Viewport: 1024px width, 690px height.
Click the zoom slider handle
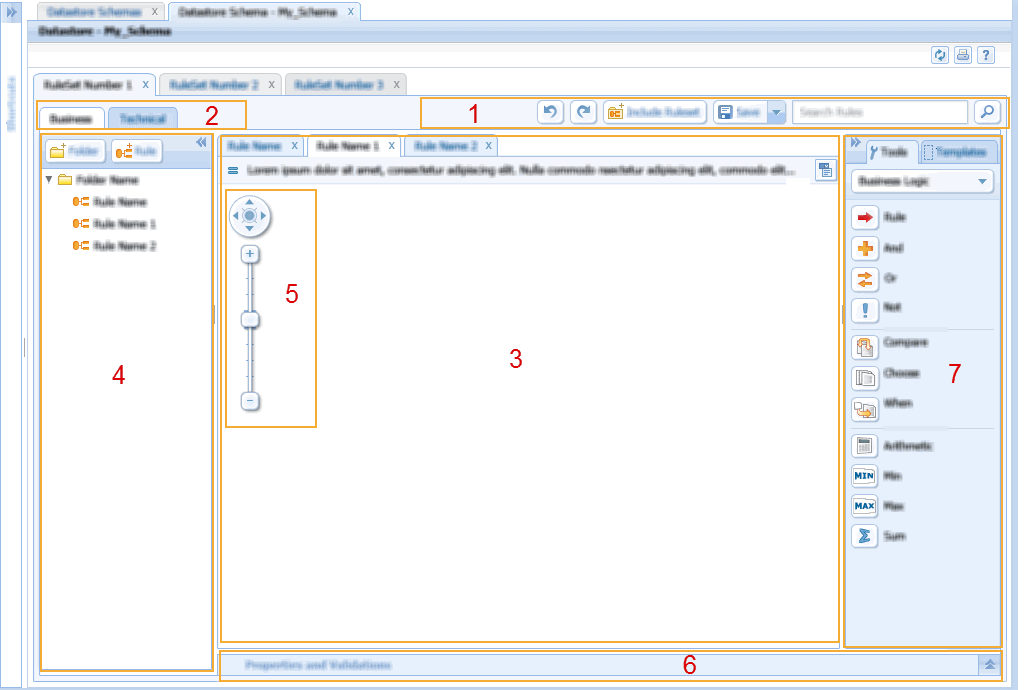pyautogui.click(x=249, y=320)
